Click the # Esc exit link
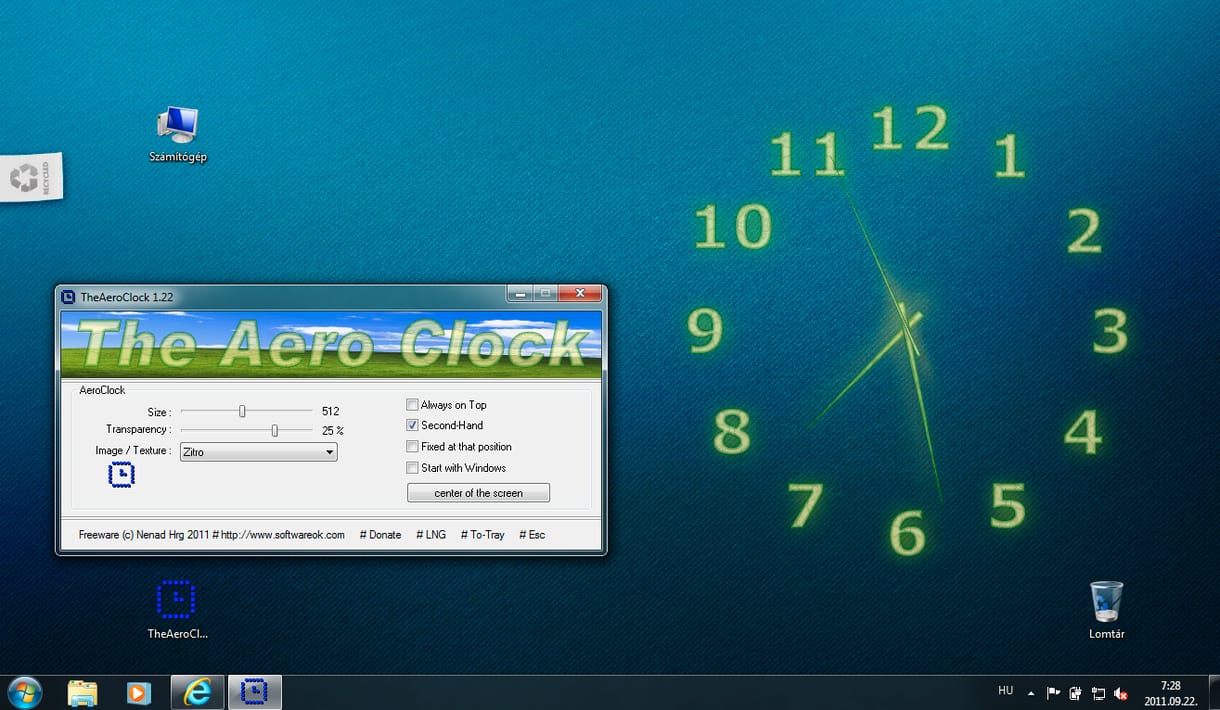This screenshot has height=710, width=1220. click(x=532, y=535)
